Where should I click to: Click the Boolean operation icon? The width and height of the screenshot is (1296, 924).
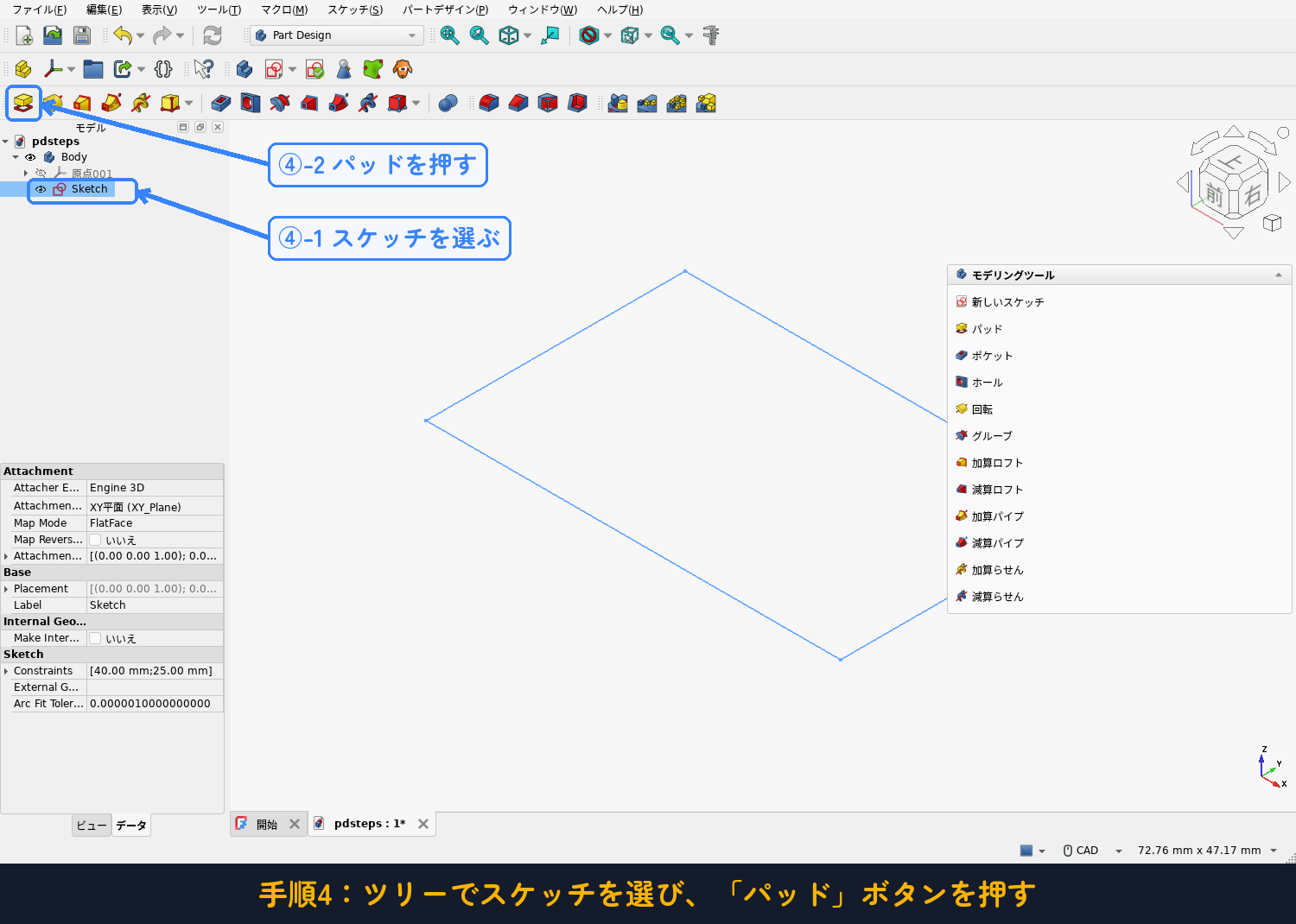click(448, 104)
